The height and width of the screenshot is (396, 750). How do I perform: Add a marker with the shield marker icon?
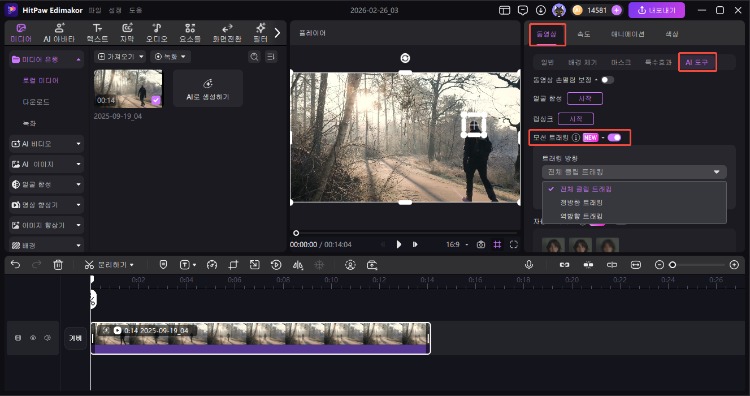163,264
